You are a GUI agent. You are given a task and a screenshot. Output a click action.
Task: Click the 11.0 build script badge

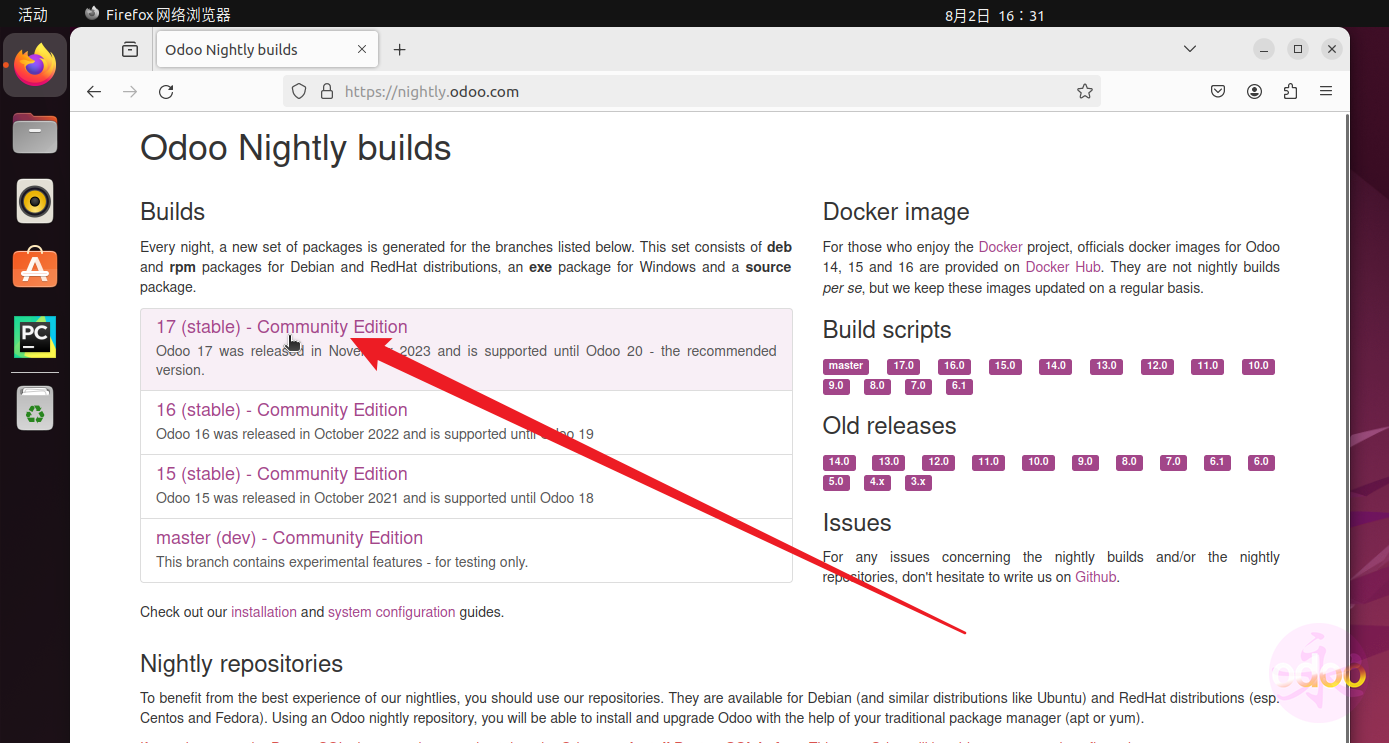click(1208, 366)
